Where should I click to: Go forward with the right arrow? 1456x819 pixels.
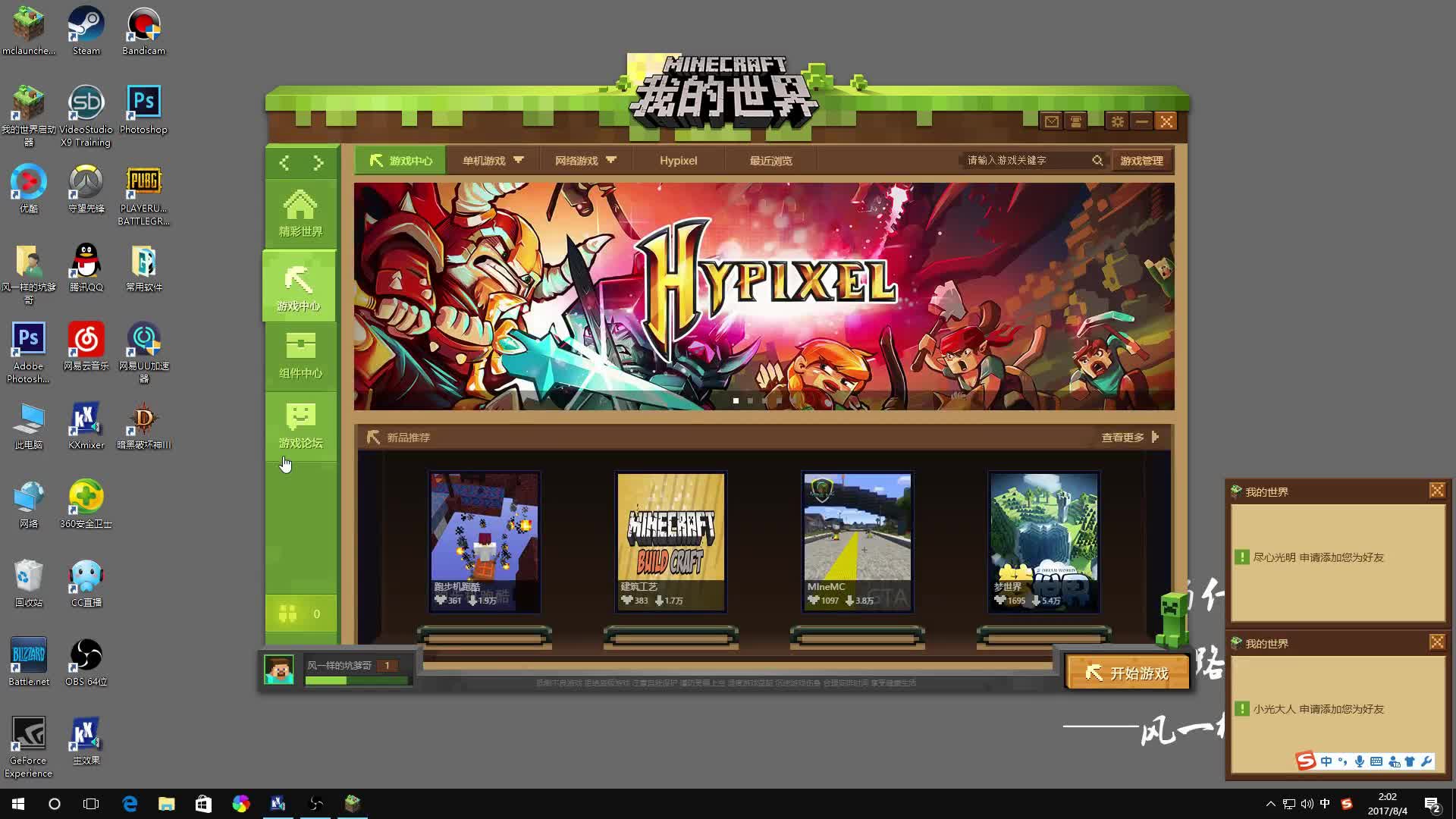coord(318,162)
